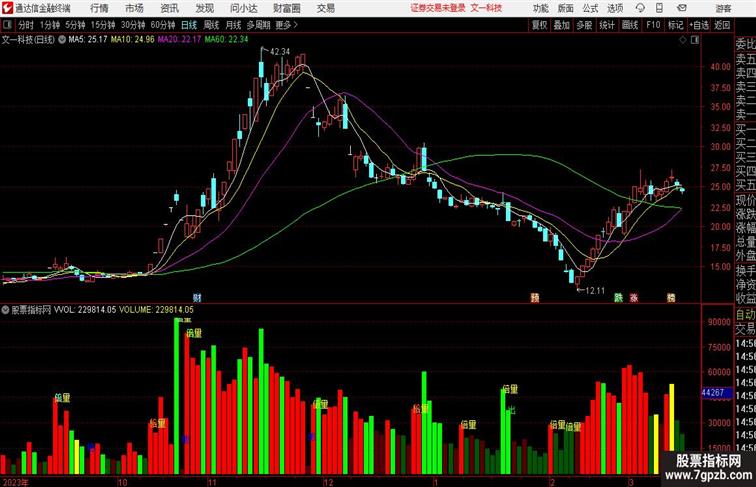Click the 文一科技 stock name in title bar

(x=486, y=8)
